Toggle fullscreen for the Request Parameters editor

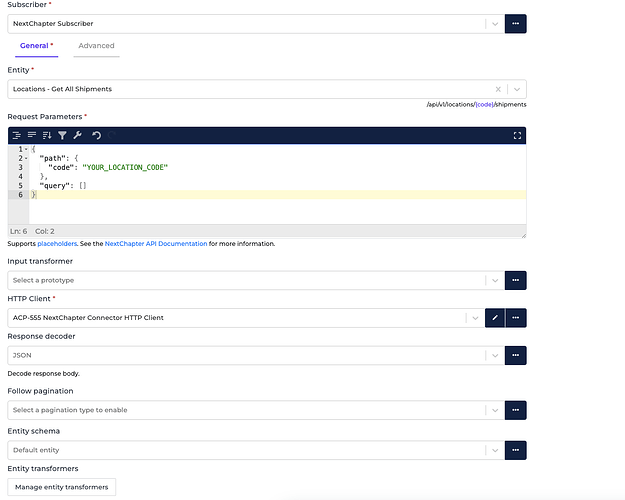click(x=517, y=136)
